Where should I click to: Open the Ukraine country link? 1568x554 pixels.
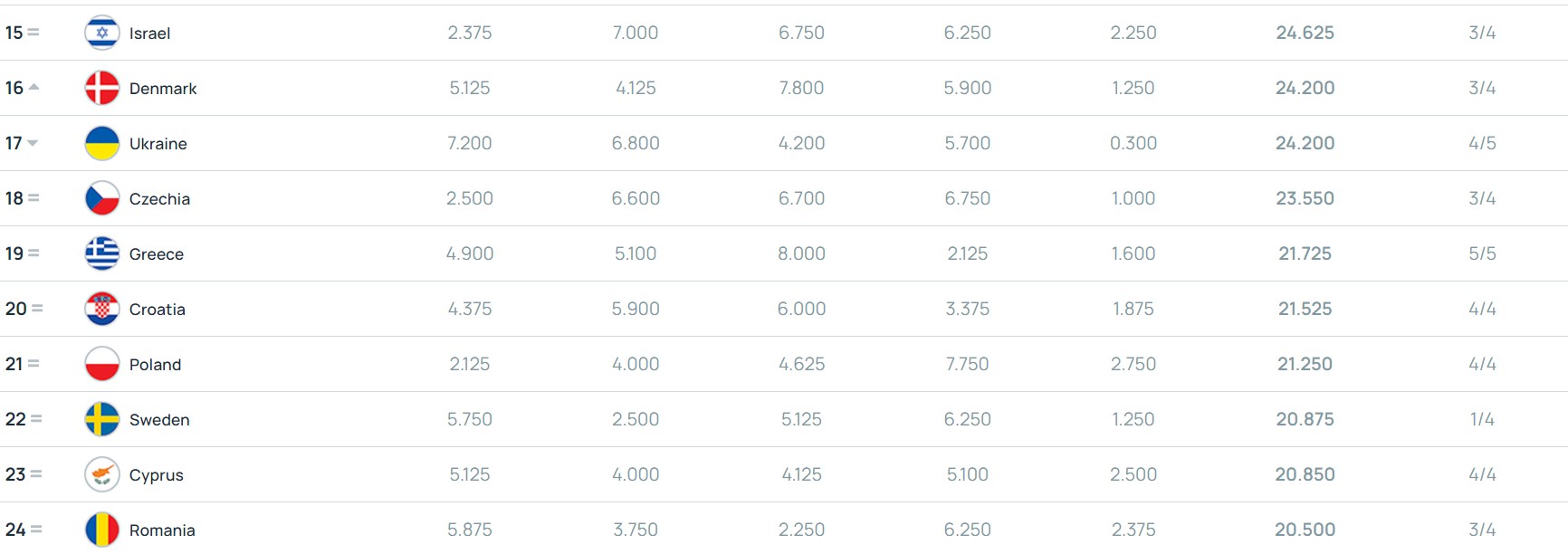click(158, 144)
